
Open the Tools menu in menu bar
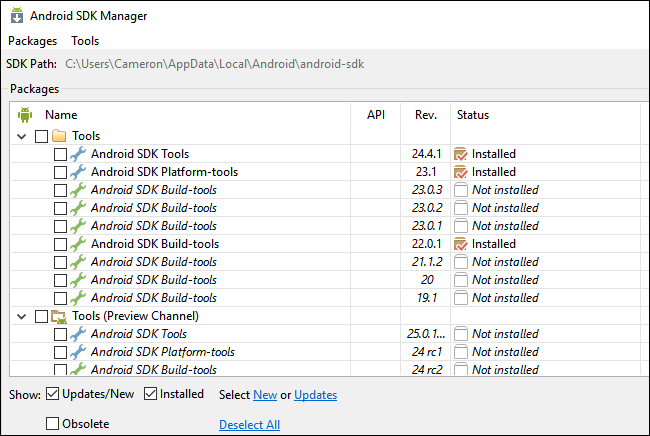pyautogui.click(x=85, y=41)
